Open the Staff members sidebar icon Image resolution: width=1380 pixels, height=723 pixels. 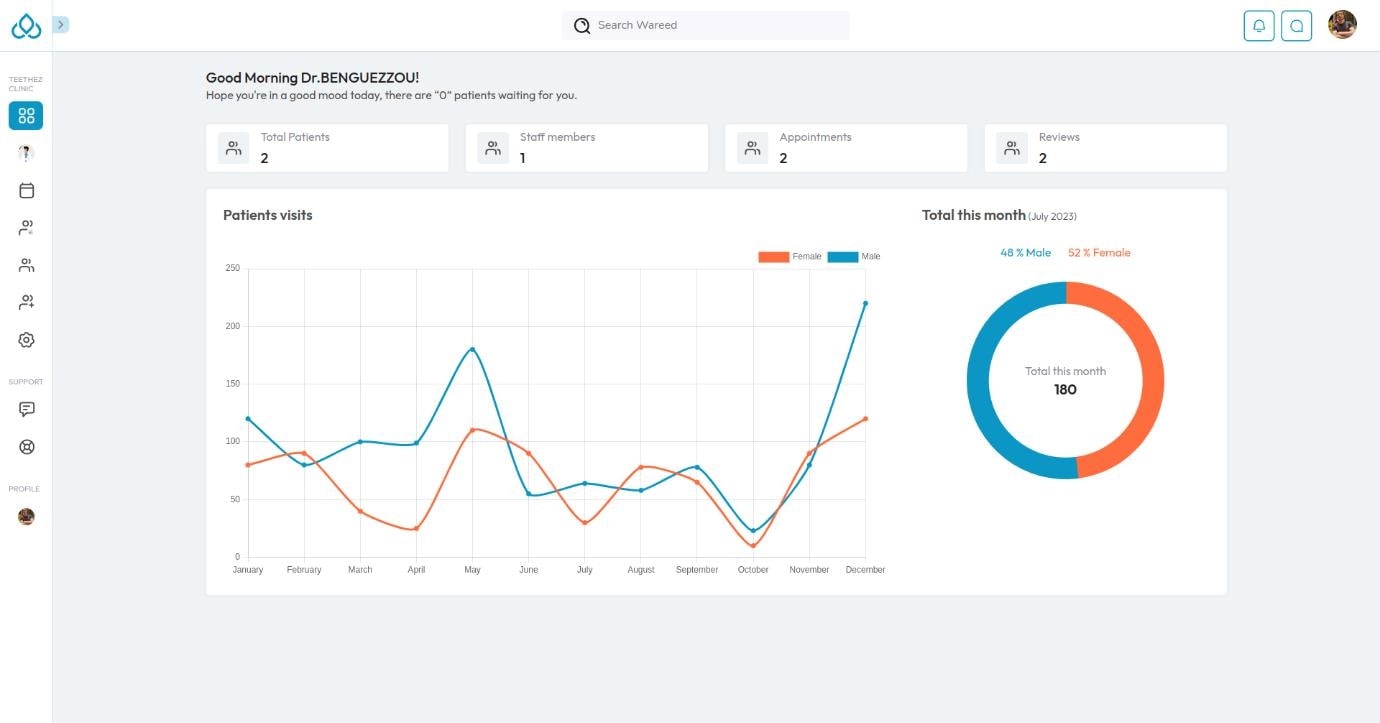click(x=25, y=264)
